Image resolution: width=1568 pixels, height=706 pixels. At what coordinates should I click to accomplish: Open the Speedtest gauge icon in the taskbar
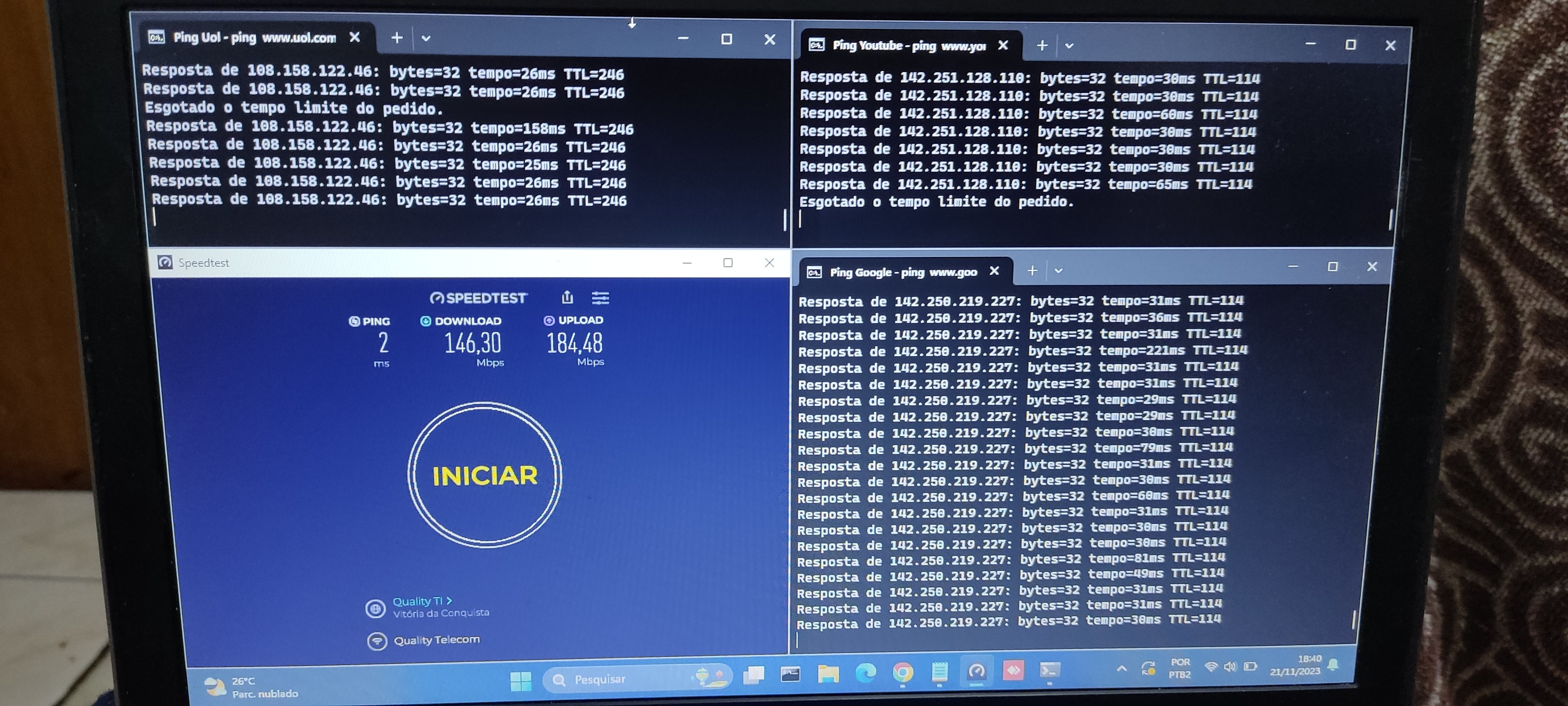pos(976,672)
